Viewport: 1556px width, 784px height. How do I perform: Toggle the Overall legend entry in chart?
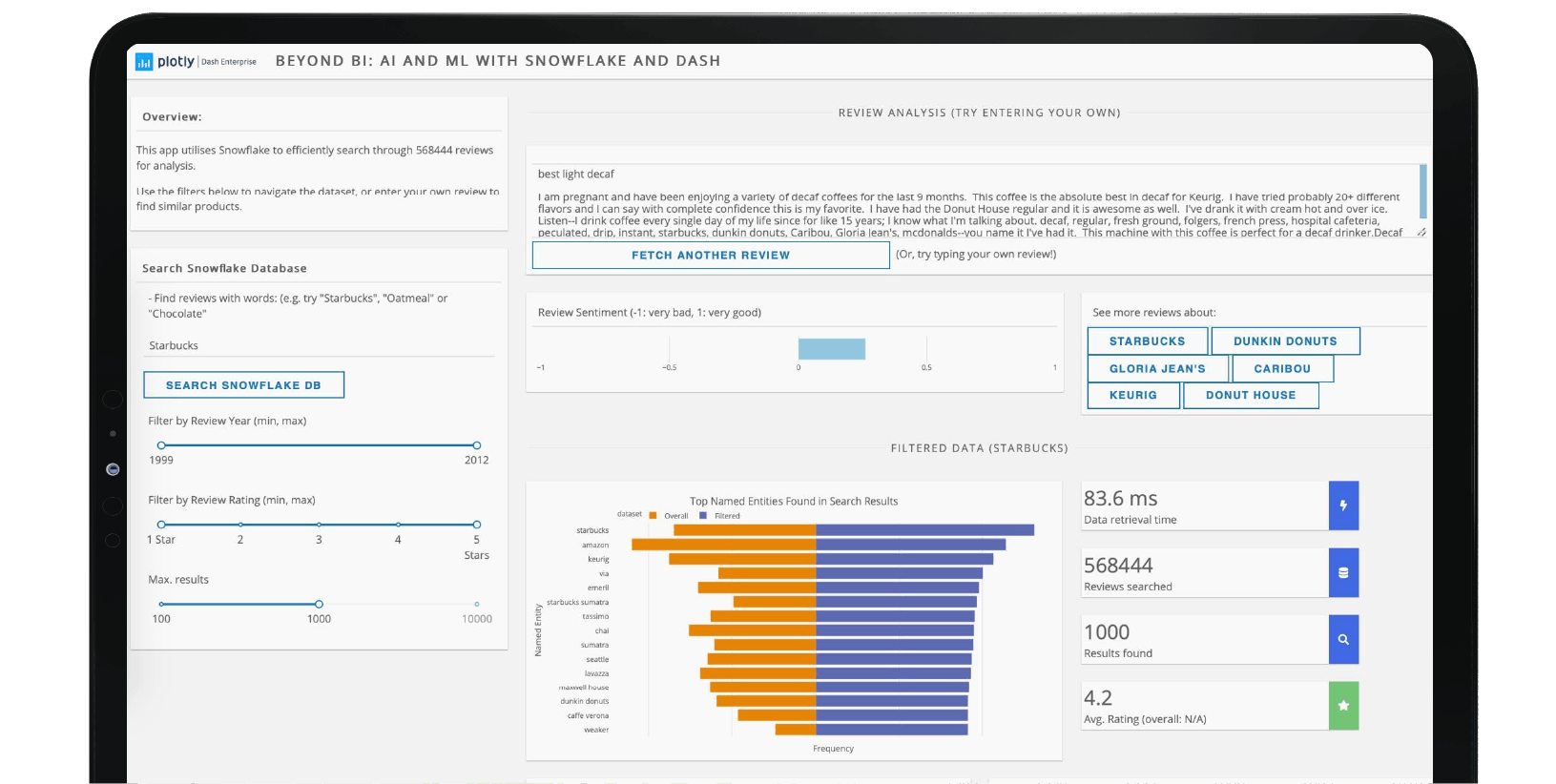click(x=669, y=516)
